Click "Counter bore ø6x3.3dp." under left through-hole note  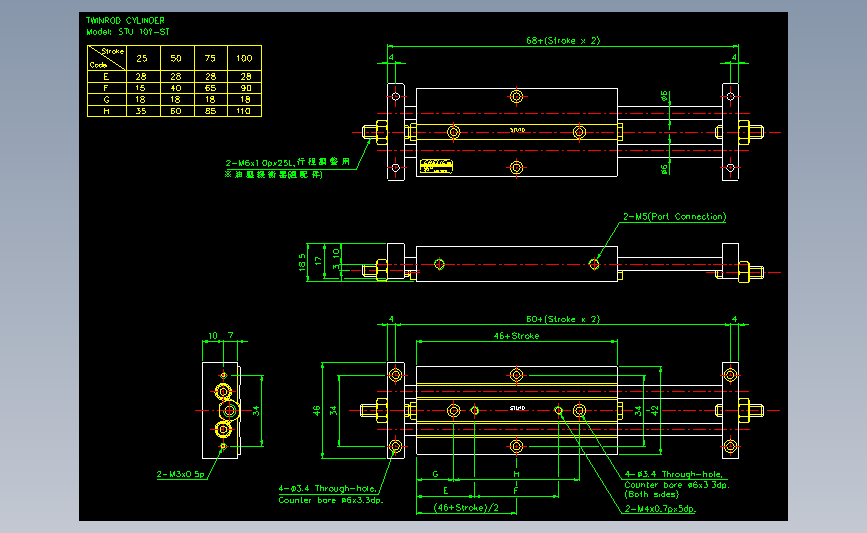coord(331,500)
